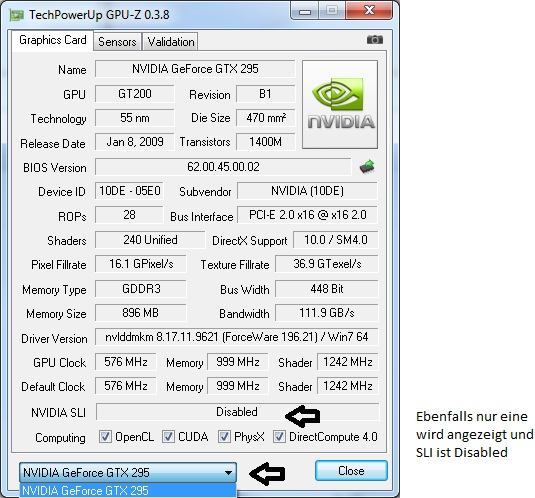The image size is (535, 498).
Task: Click the Revision field showing B1
Action: (265, 94)
